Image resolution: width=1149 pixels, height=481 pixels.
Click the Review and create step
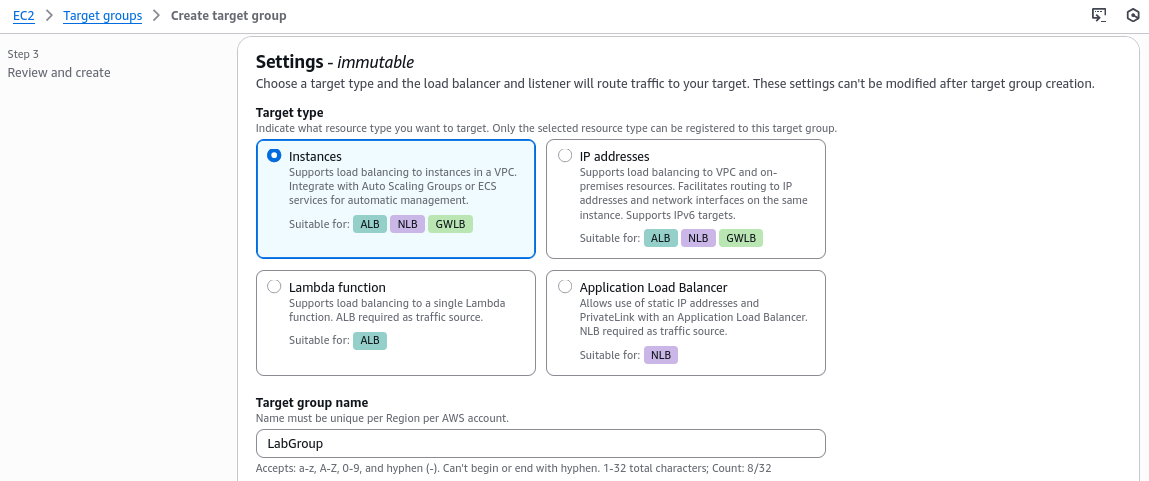click(59, 73)
